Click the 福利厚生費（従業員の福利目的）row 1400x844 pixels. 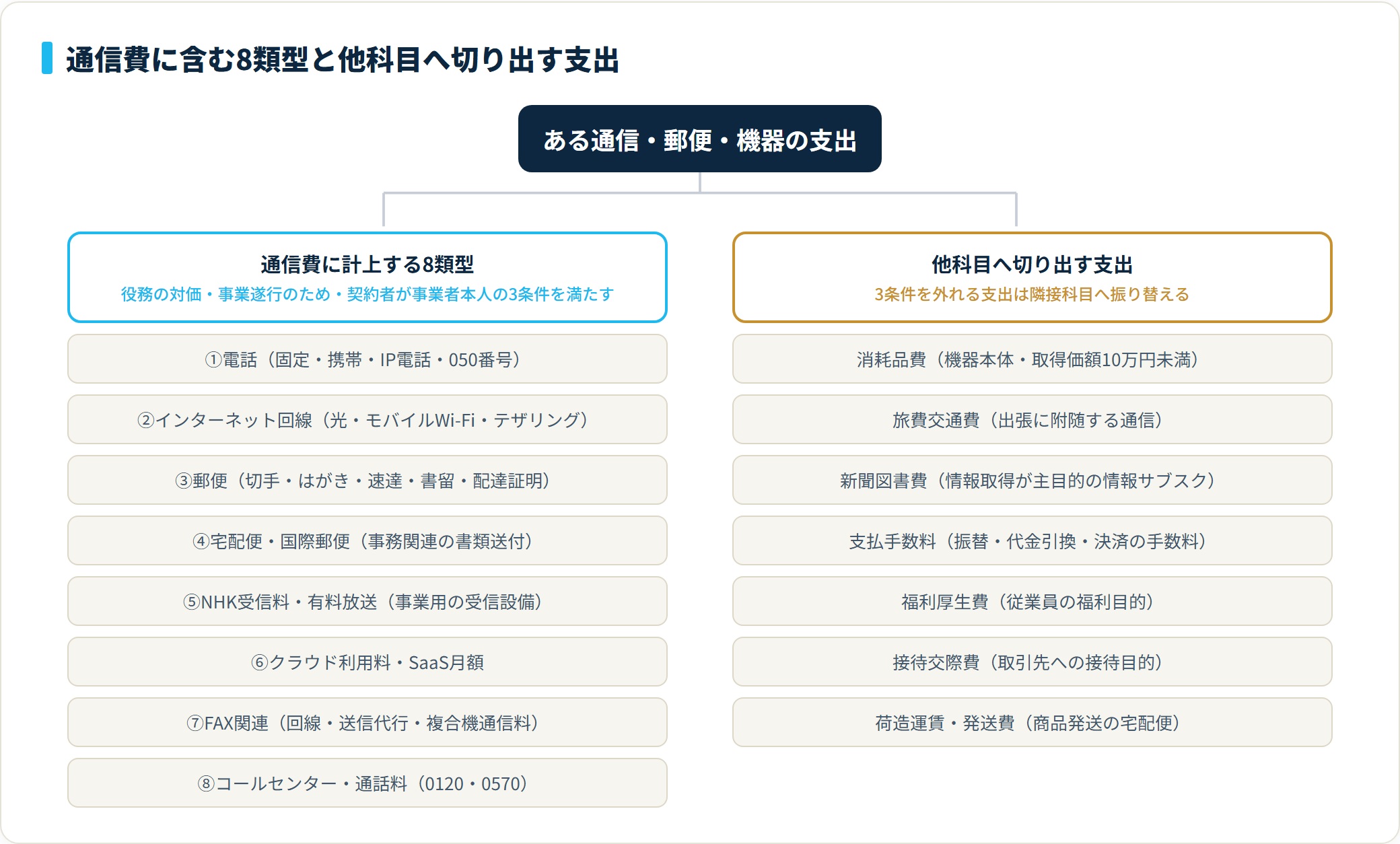pos(1032,601)
